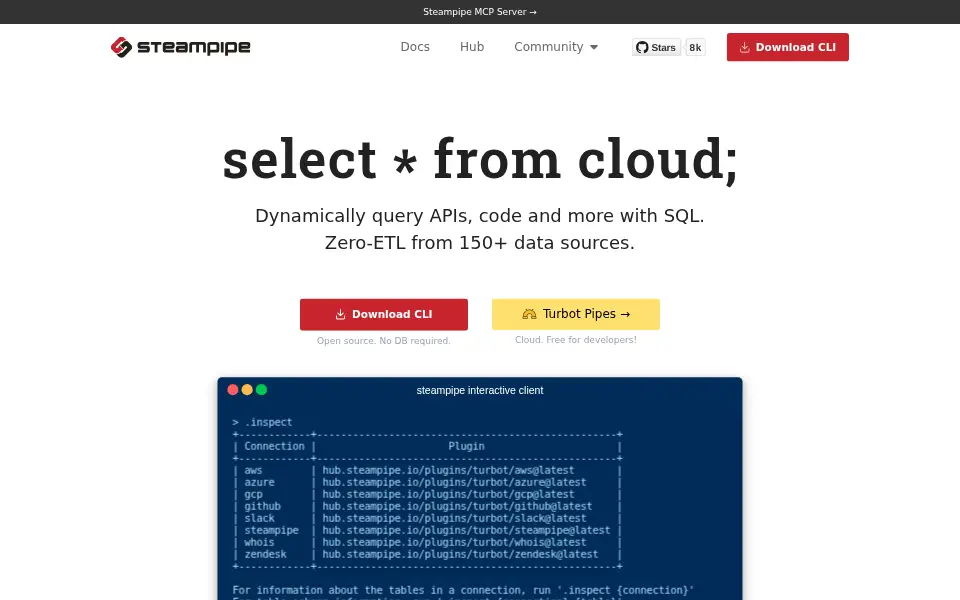Click the 'Open source. No DB required.' caption

pyautogui.click(x=384, y=341)
